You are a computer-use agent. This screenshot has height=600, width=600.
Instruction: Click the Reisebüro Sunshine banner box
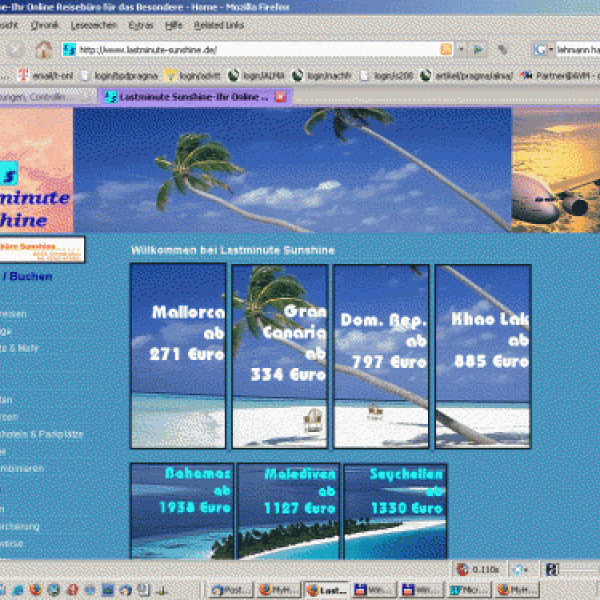tap(42, 250)
